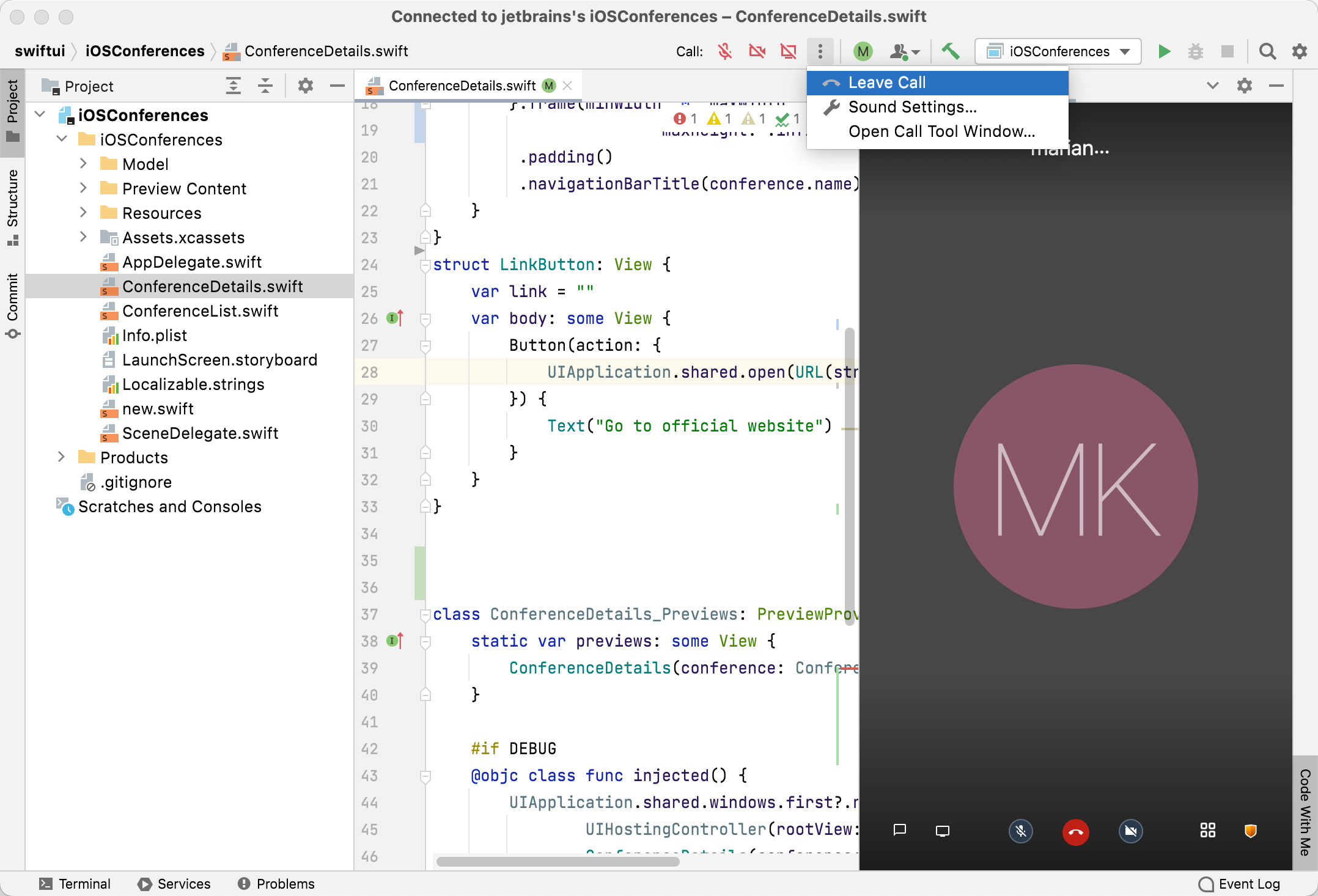Hide the Project tool window

337,86
